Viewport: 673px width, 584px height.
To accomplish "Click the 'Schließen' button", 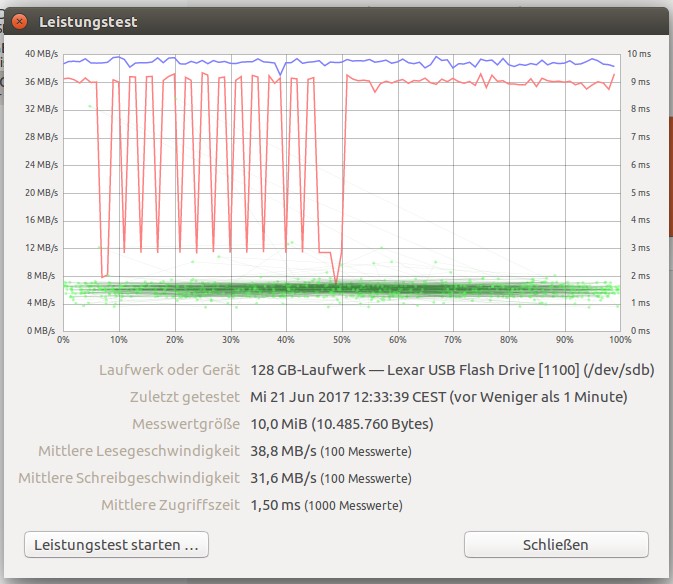I will coord(556,545).
